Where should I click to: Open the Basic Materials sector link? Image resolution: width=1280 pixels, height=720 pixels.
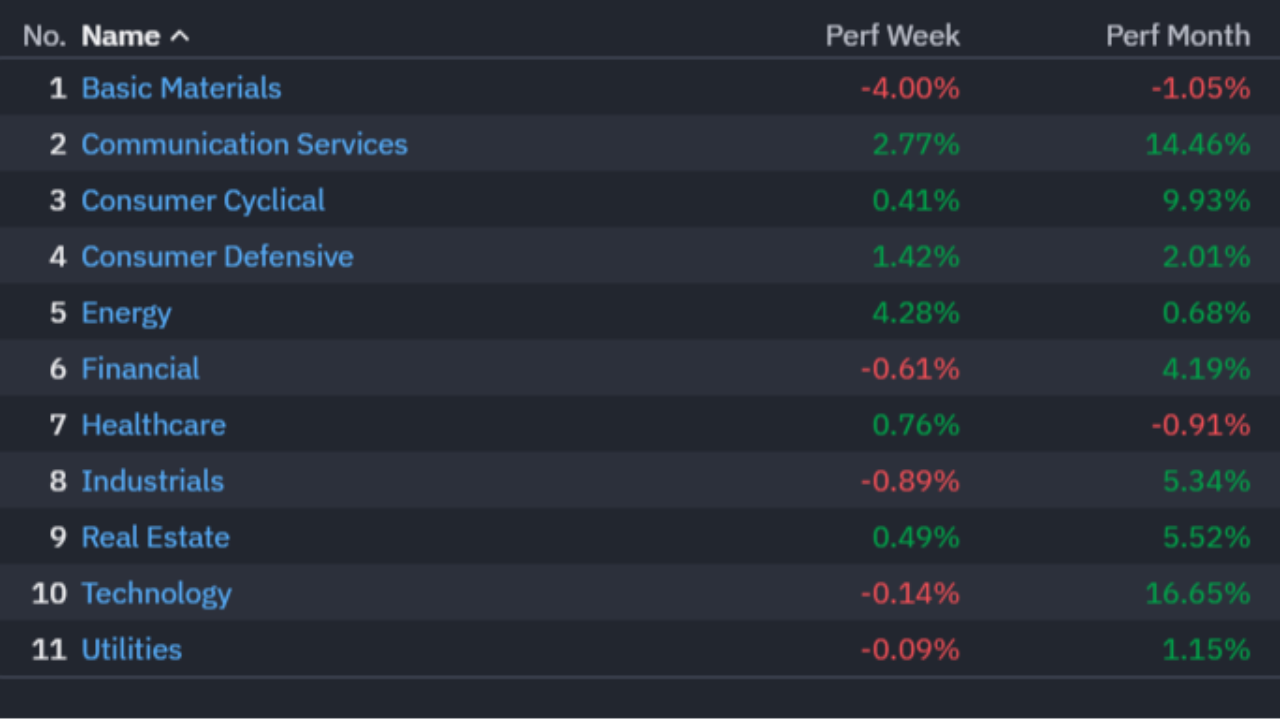tap(181, 88)
